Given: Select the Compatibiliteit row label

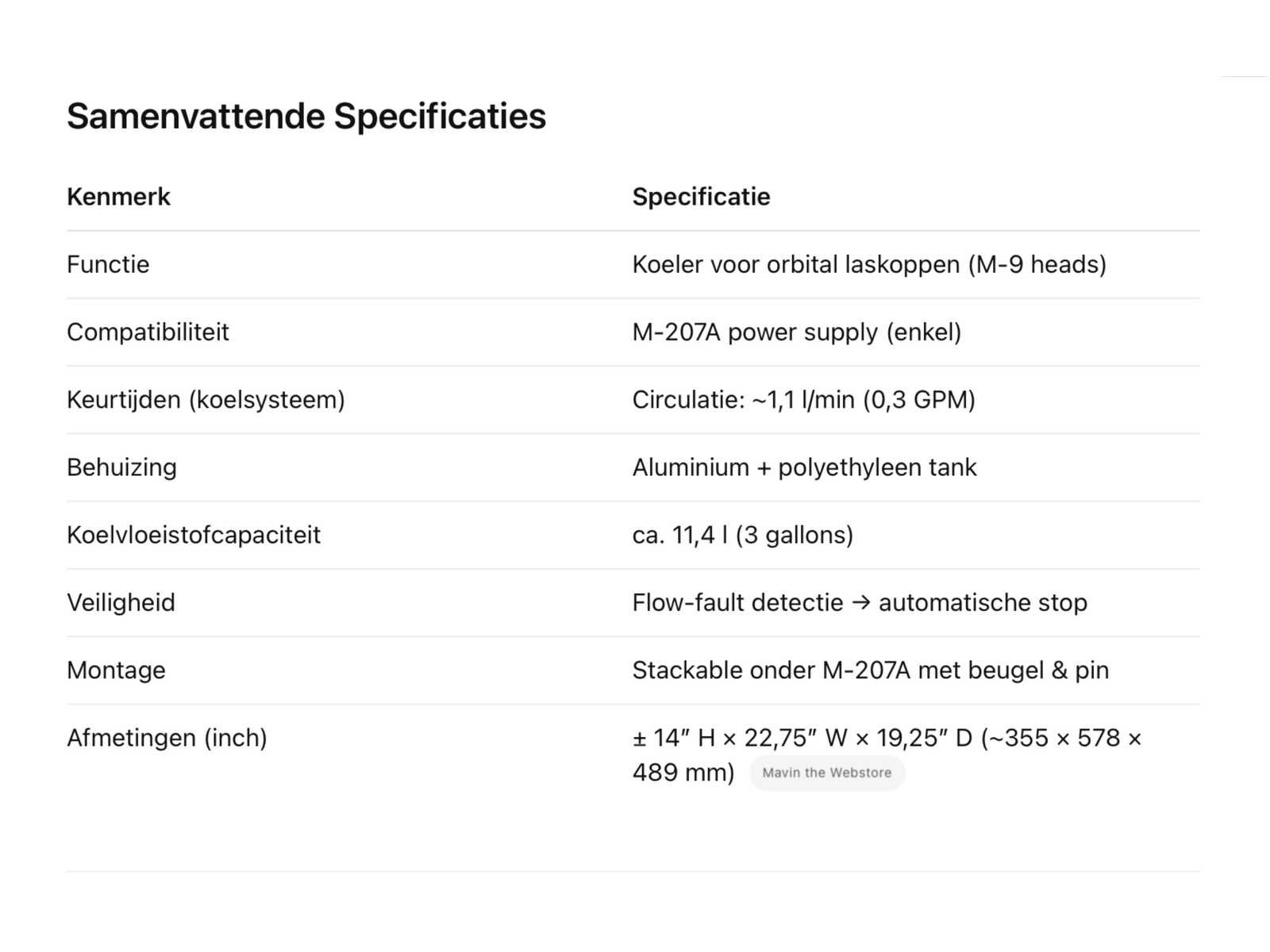Looking at the screenshot, I should point(148,332).
